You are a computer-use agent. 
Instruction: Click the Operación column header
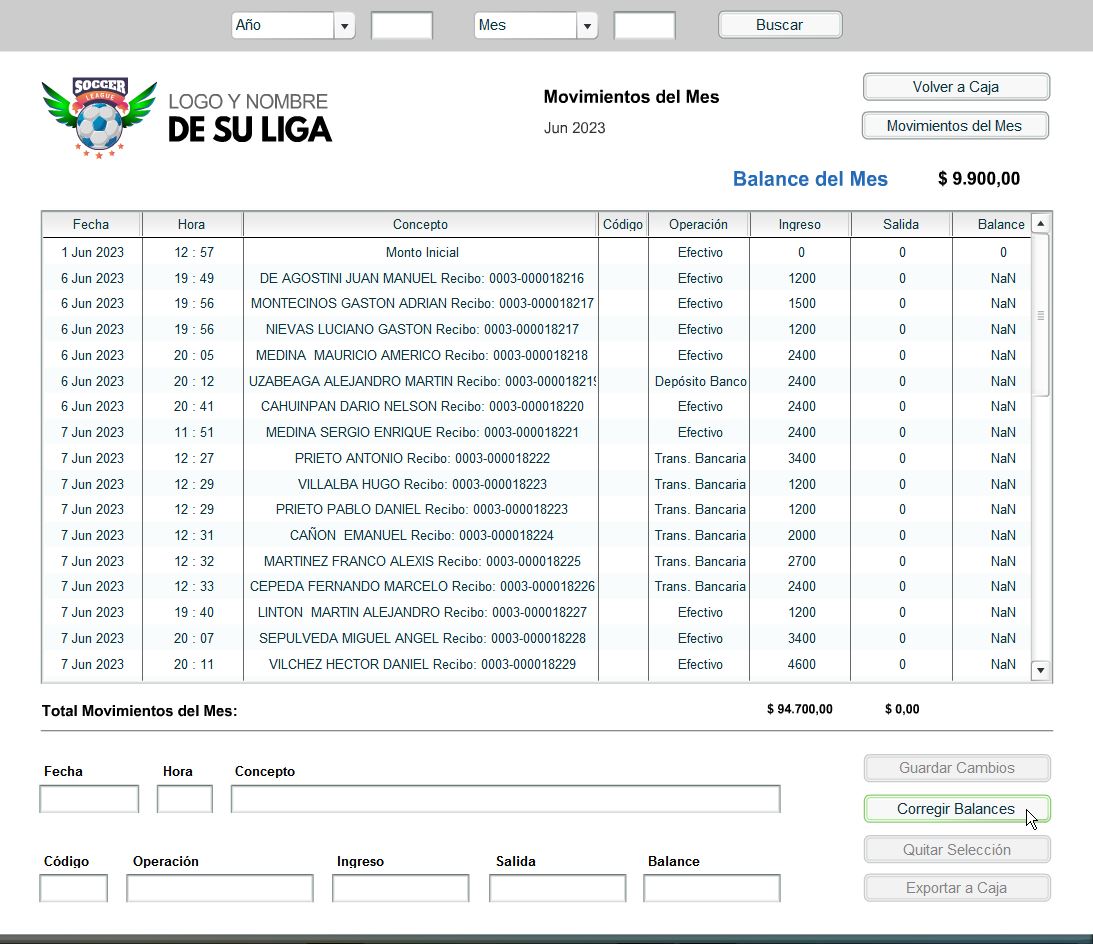698,224
